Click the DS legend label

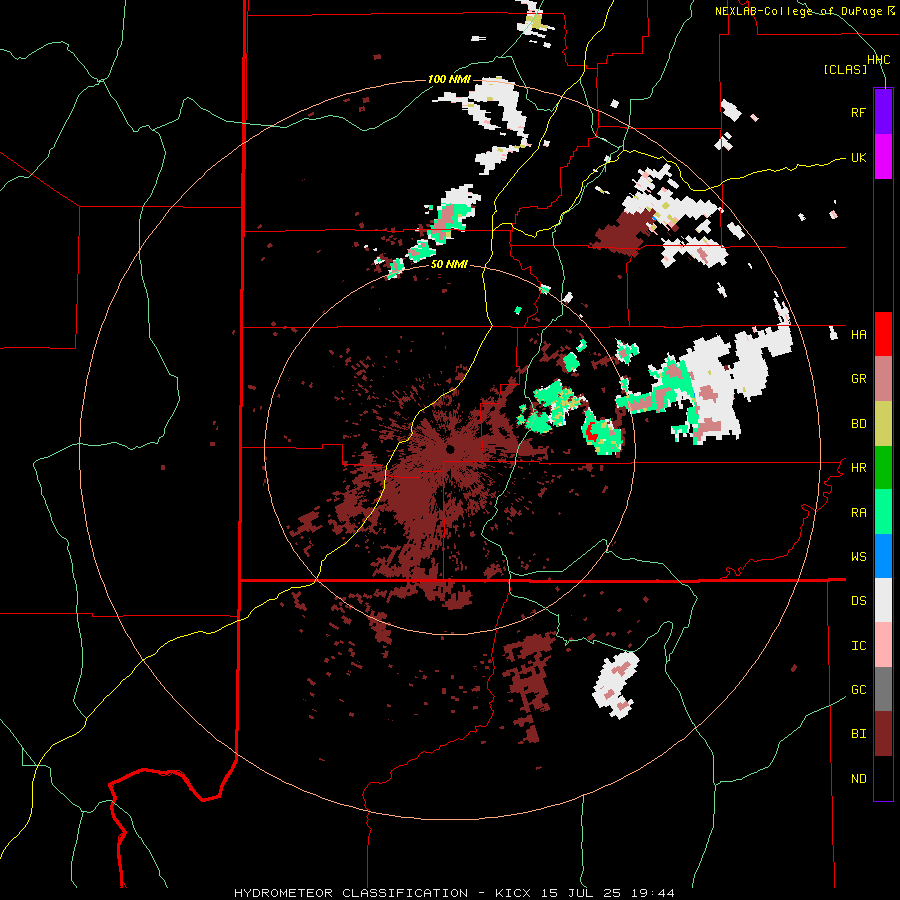pyautogui.click(x=858, y=601)
